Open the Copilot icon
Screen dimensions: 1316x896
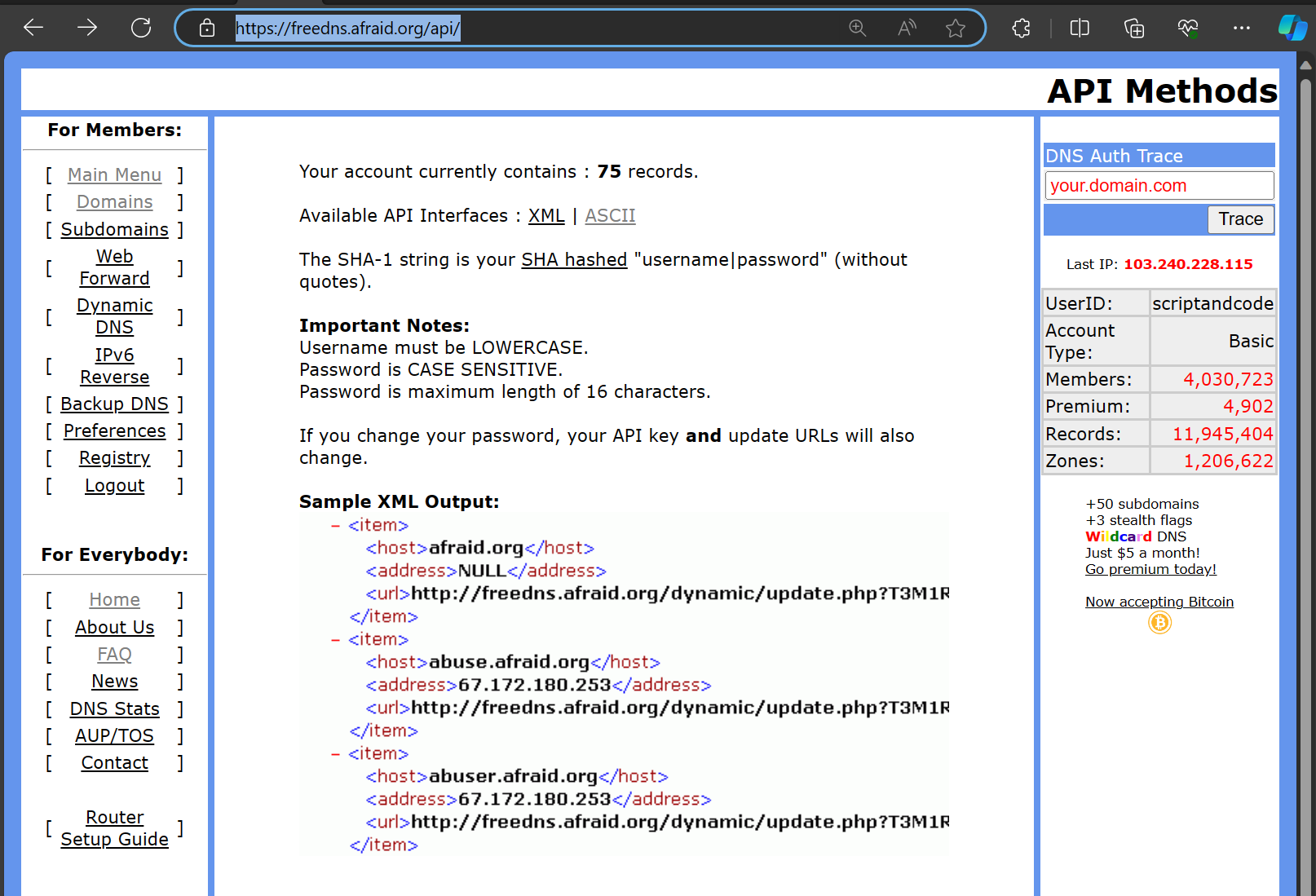(x=1292, y=28)
